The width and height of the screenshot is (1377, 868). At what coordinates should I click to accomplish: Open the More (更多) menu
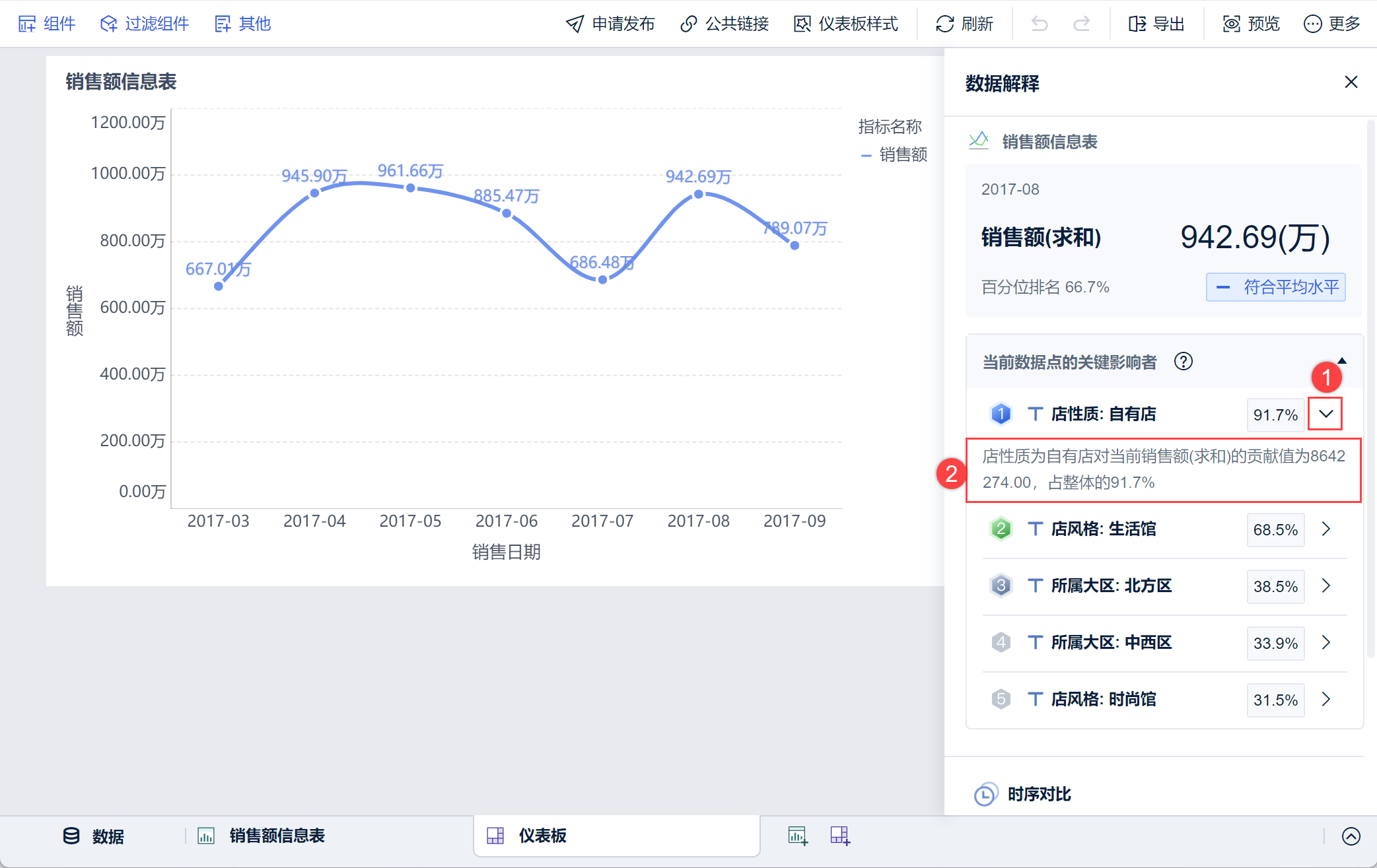[x=1331, y=24]
